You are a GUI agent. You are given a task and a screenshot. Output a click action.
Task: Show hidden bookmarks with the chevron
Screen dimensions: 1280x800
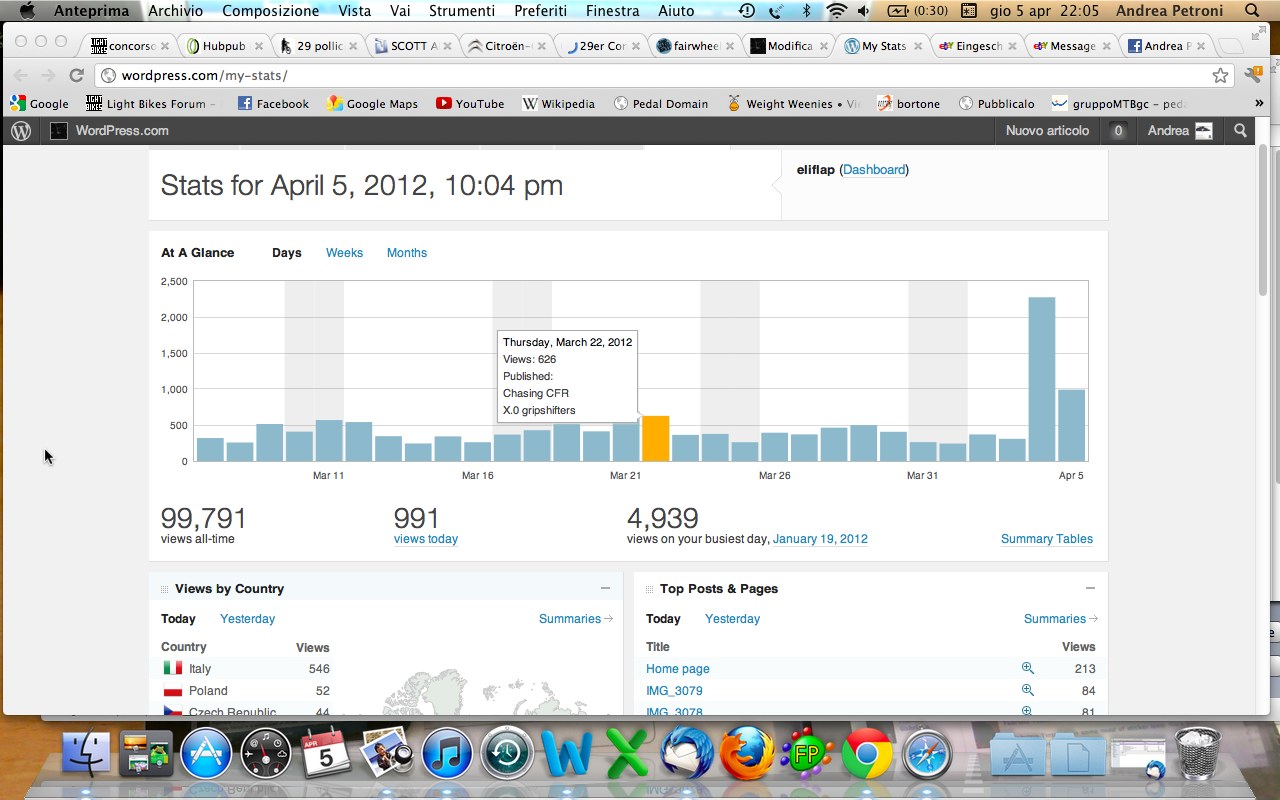[x=1258, y=103]
